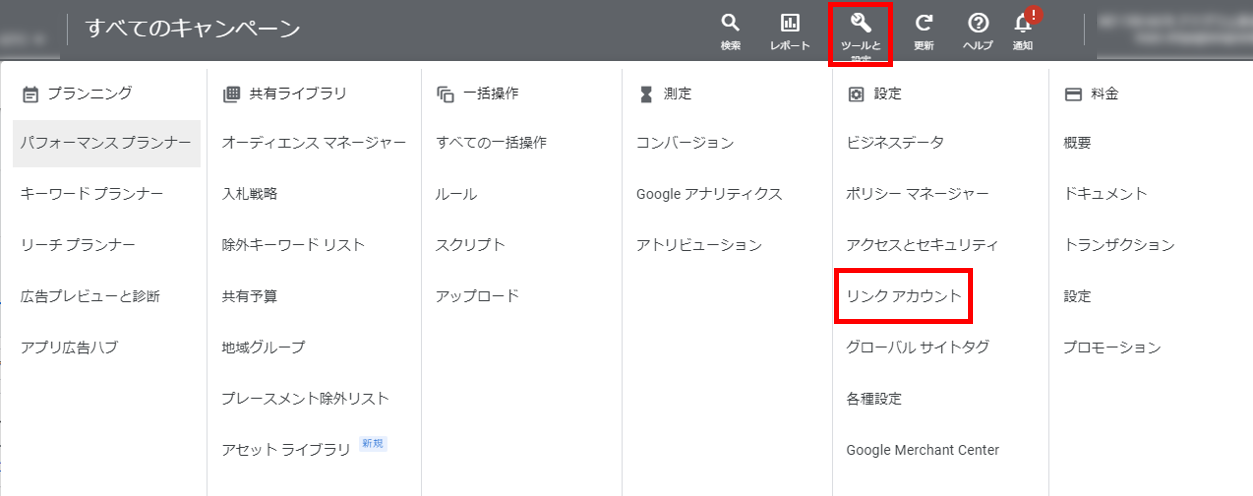This screenshot has width=1253, height=496.
Task: Open the ヘルプ help icon
Action: (977, 24)
